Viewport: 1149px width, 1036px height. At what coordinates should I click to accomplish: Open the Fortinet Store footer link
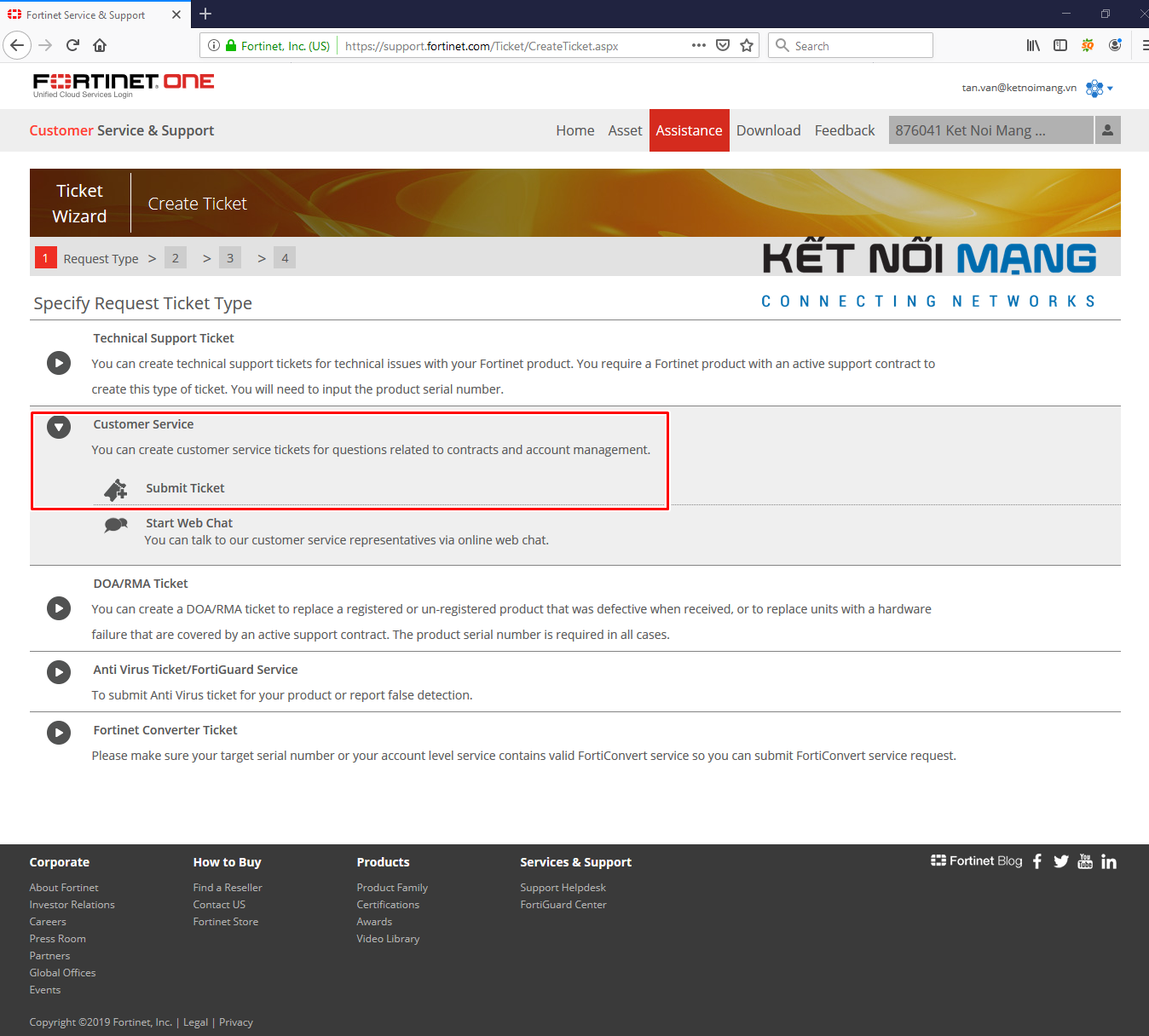226,922
